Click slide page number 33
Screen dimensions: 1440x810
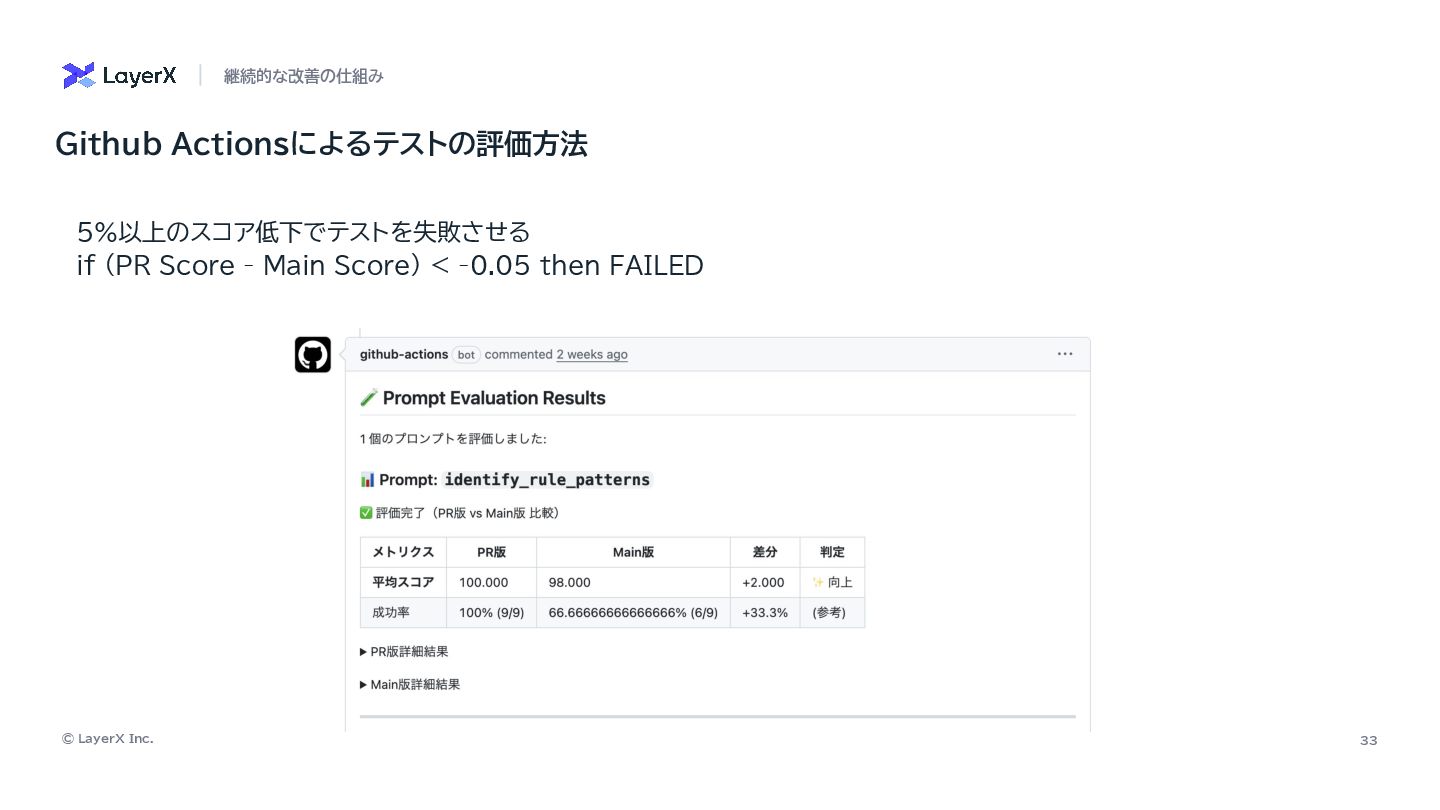(1368, 740)
